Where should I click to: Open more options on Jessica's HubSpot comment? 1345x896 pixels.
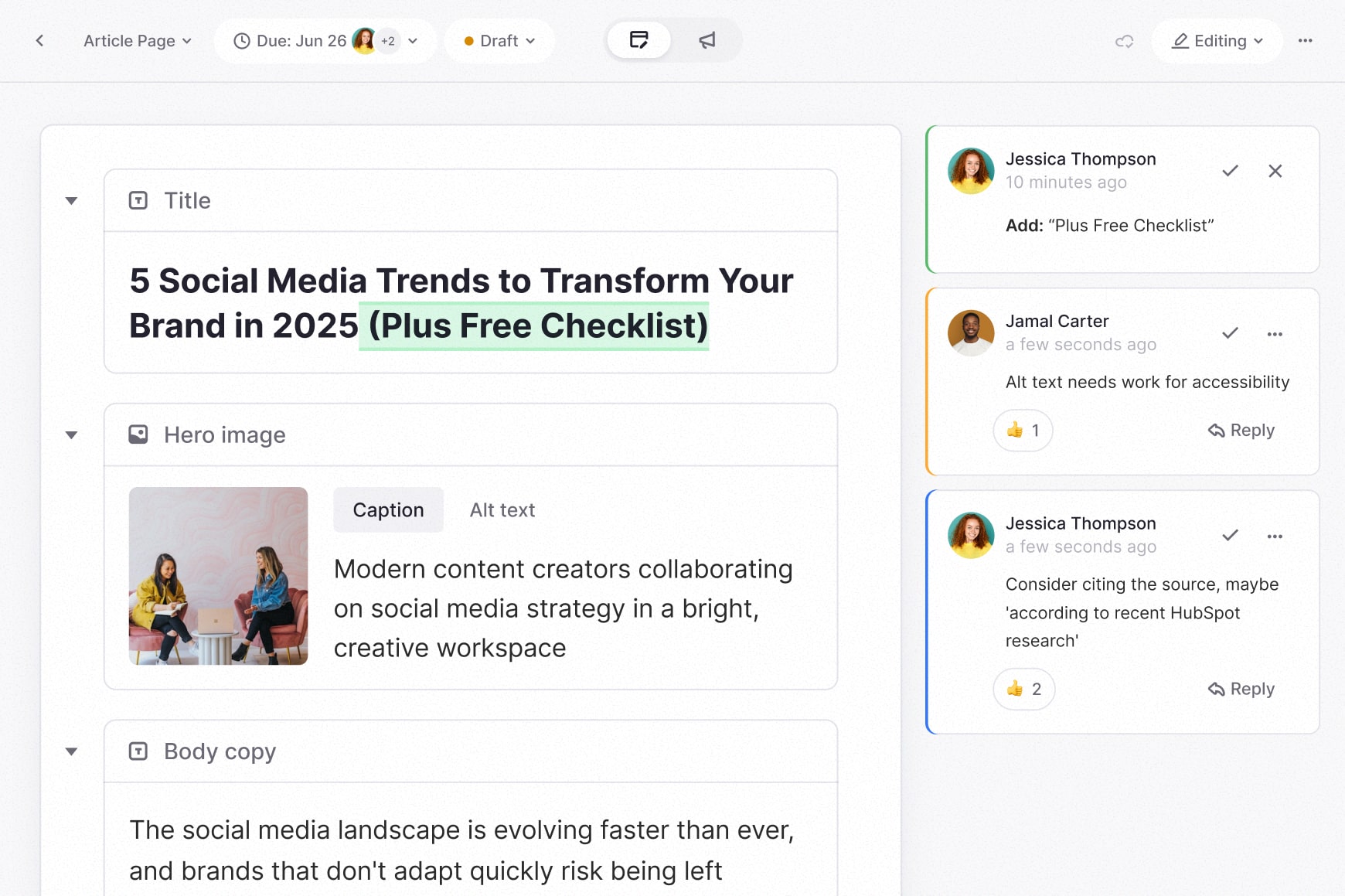1275,536
